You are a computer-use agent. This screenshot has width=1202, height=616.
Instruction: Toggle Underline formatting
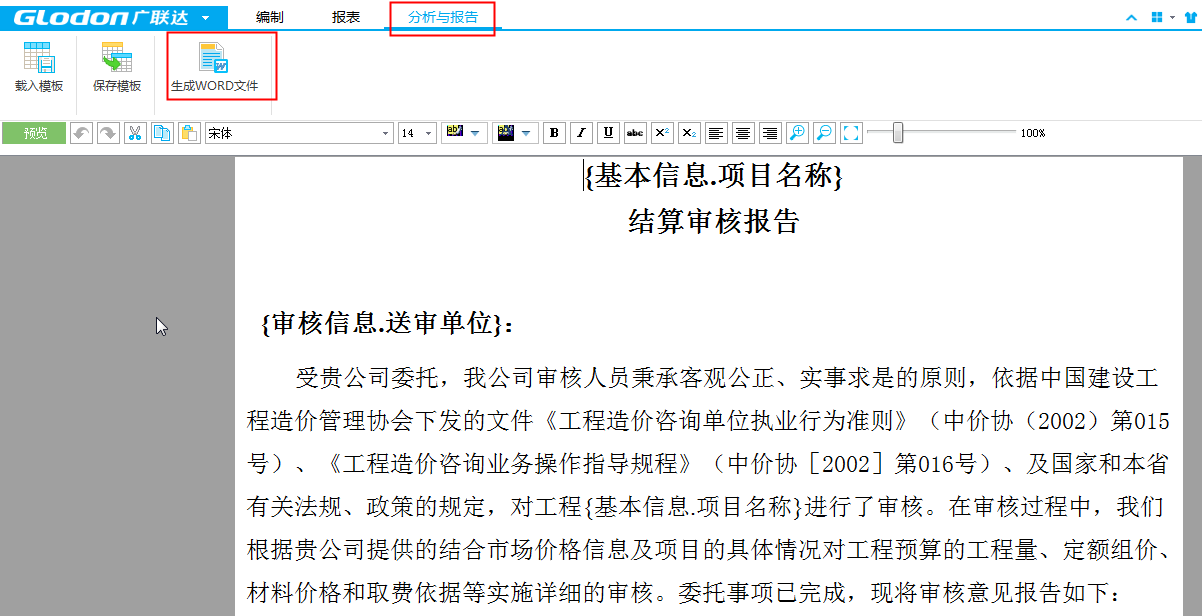[x=608, y=133]
